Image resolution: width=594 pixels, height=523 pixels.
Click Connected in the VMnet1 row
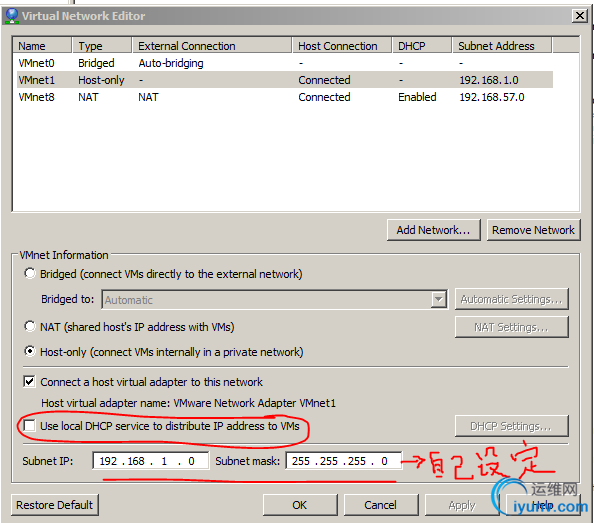point(324,80)
